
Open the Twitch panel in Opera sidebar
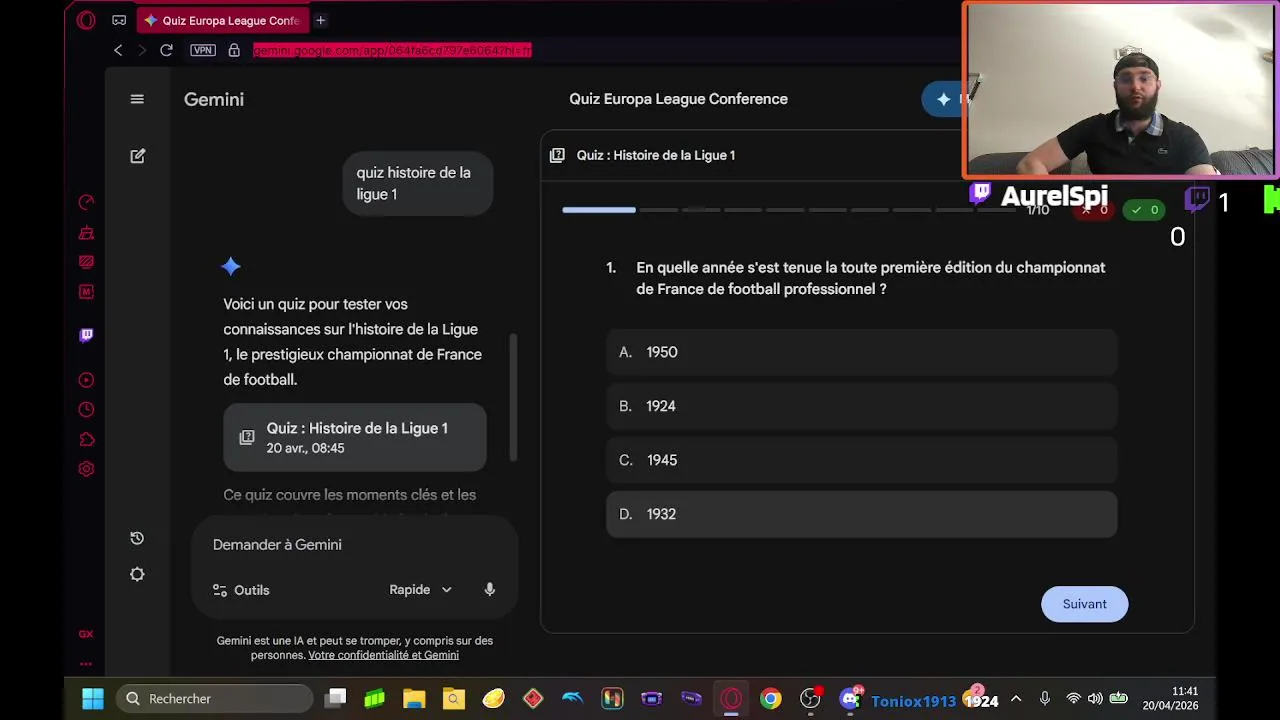[86, 335]
